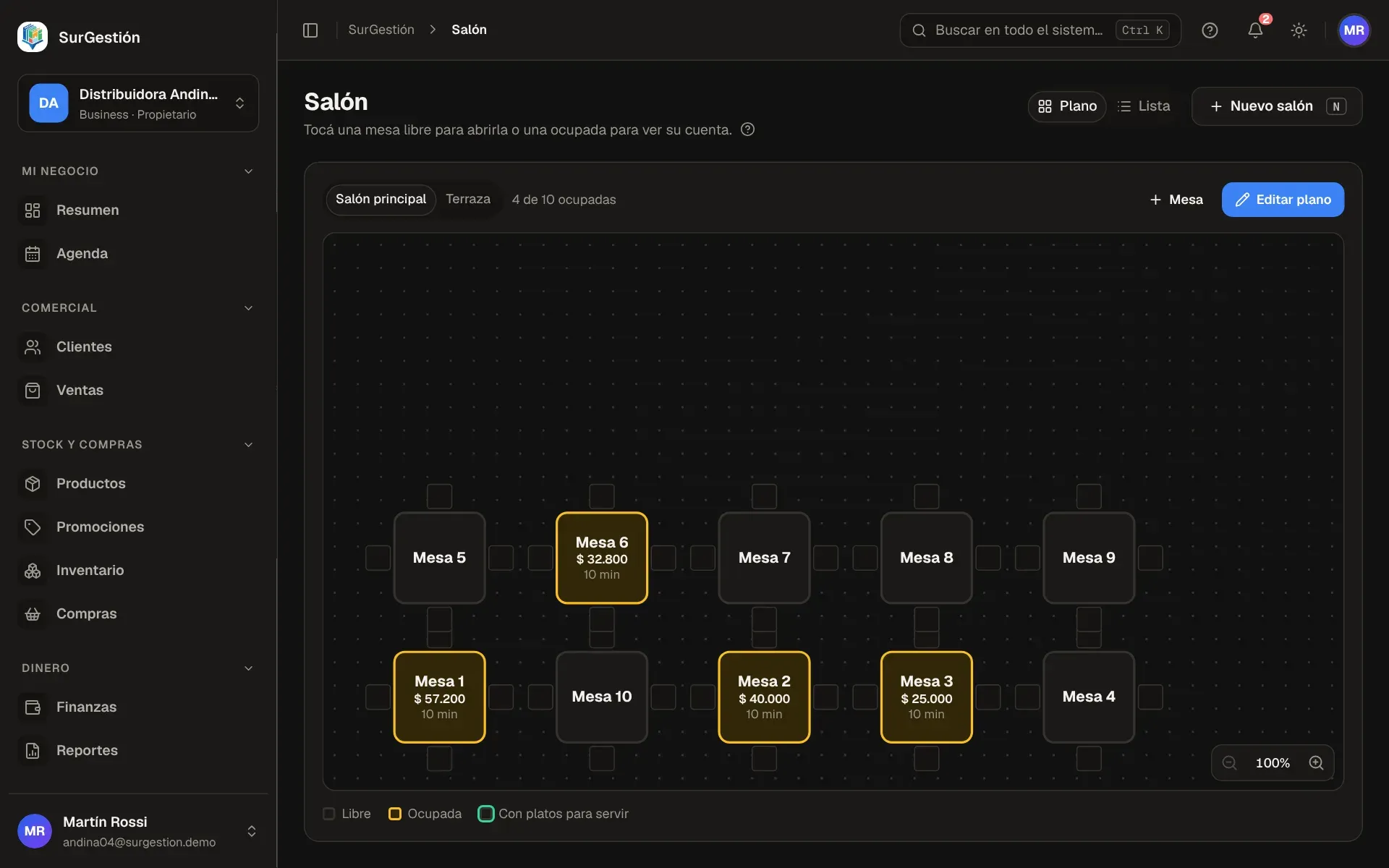Click the add Mesa button
Image resolution: width=1389 pixels, height=868 pixels.
coord(1176,200)
